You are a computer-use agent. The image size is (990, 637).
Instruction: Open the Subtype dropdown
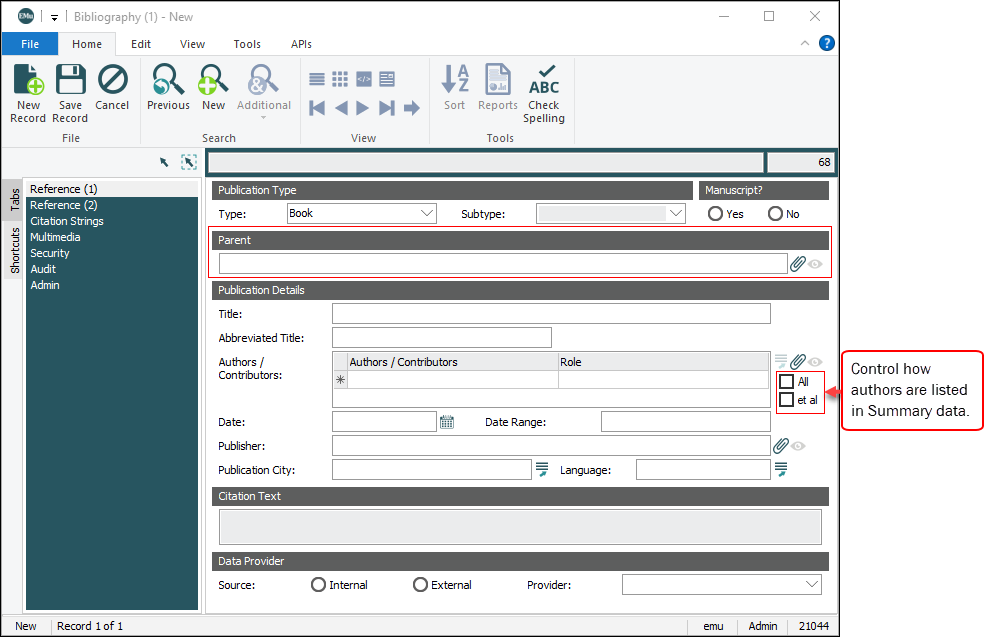pos(676,213)
